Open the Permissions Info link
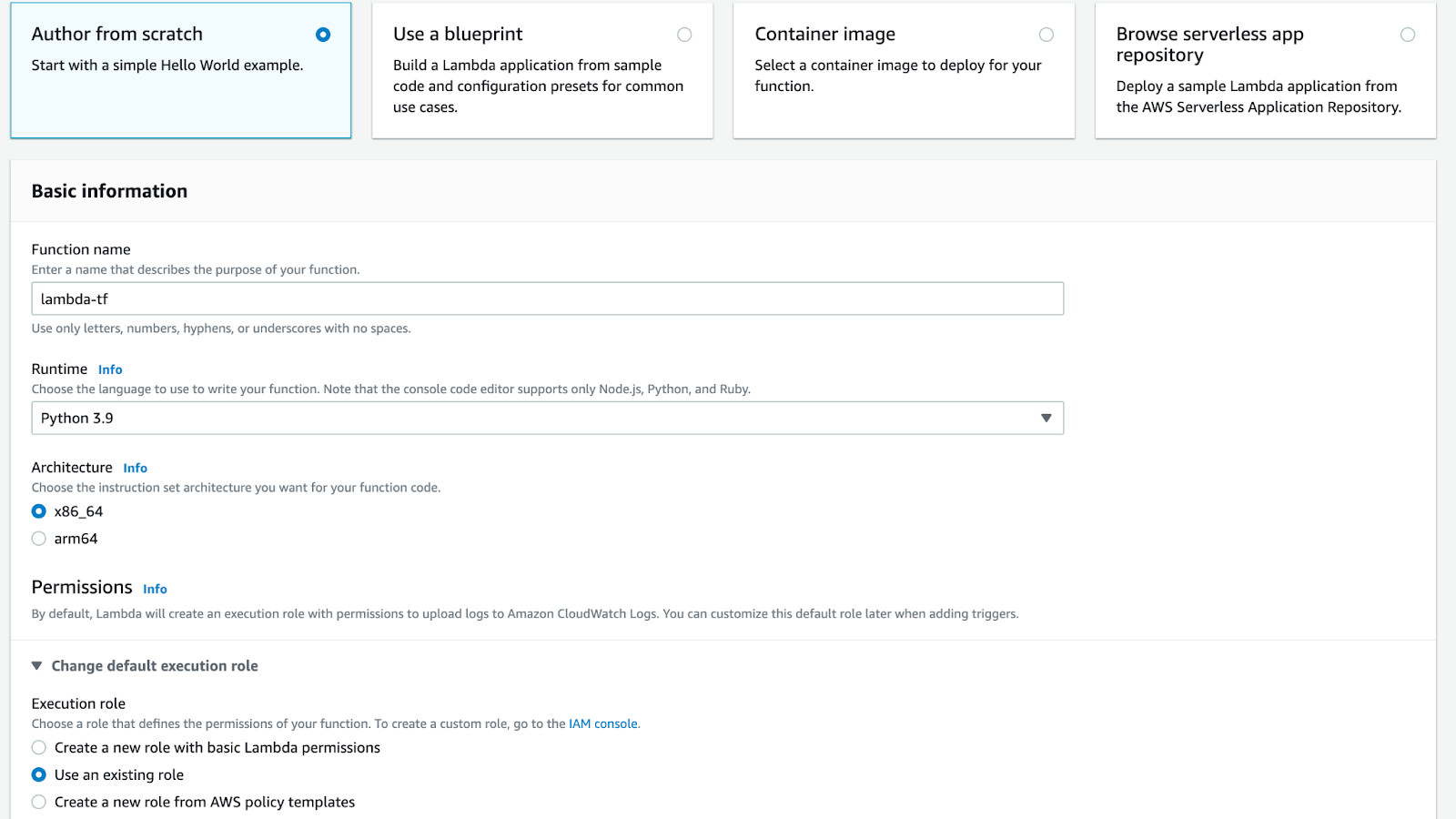This screenshot has width=1456, height=819. click(x=155, y=589)
